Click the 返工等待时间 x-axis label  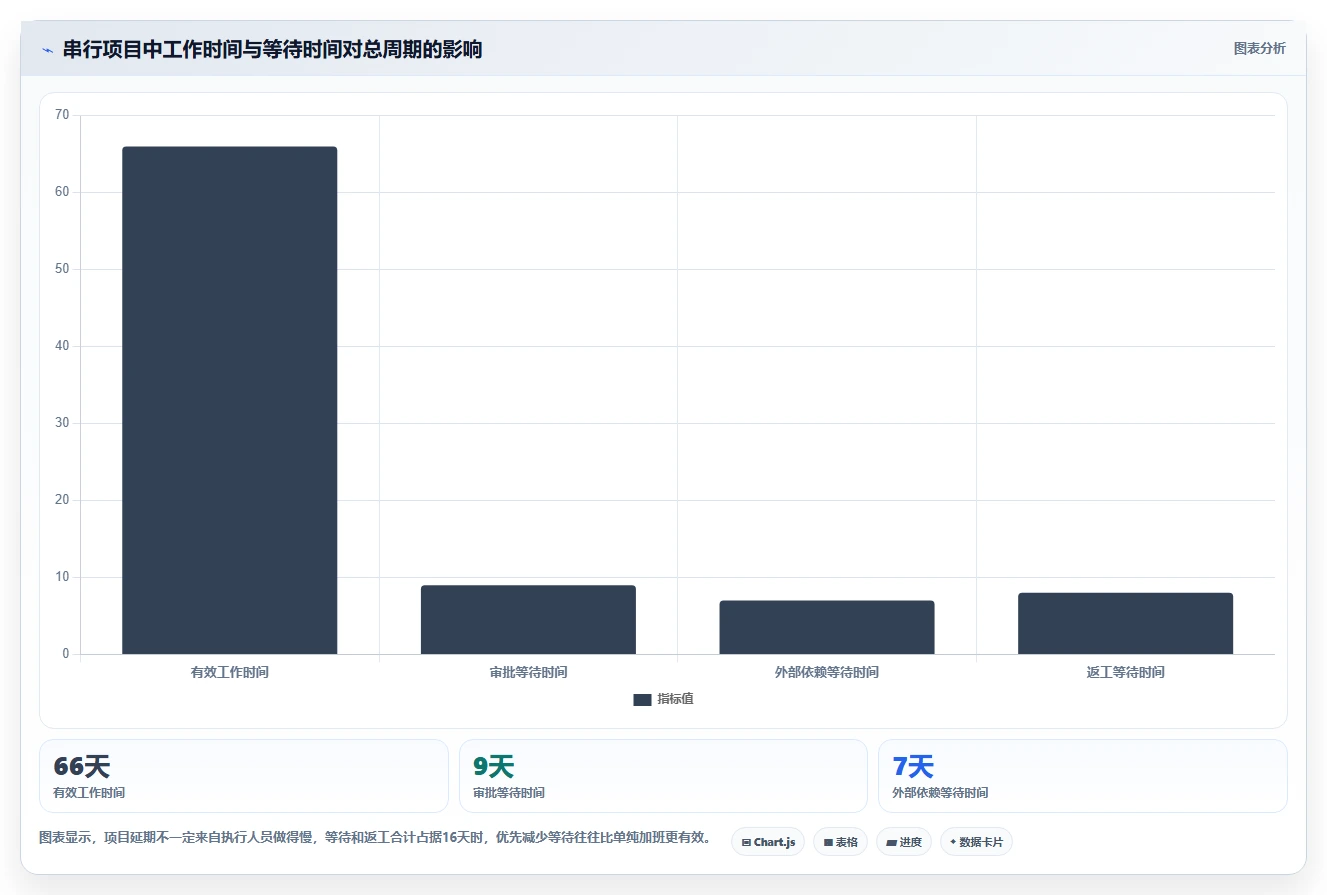pyautogui.click(x=1125, y=672)
